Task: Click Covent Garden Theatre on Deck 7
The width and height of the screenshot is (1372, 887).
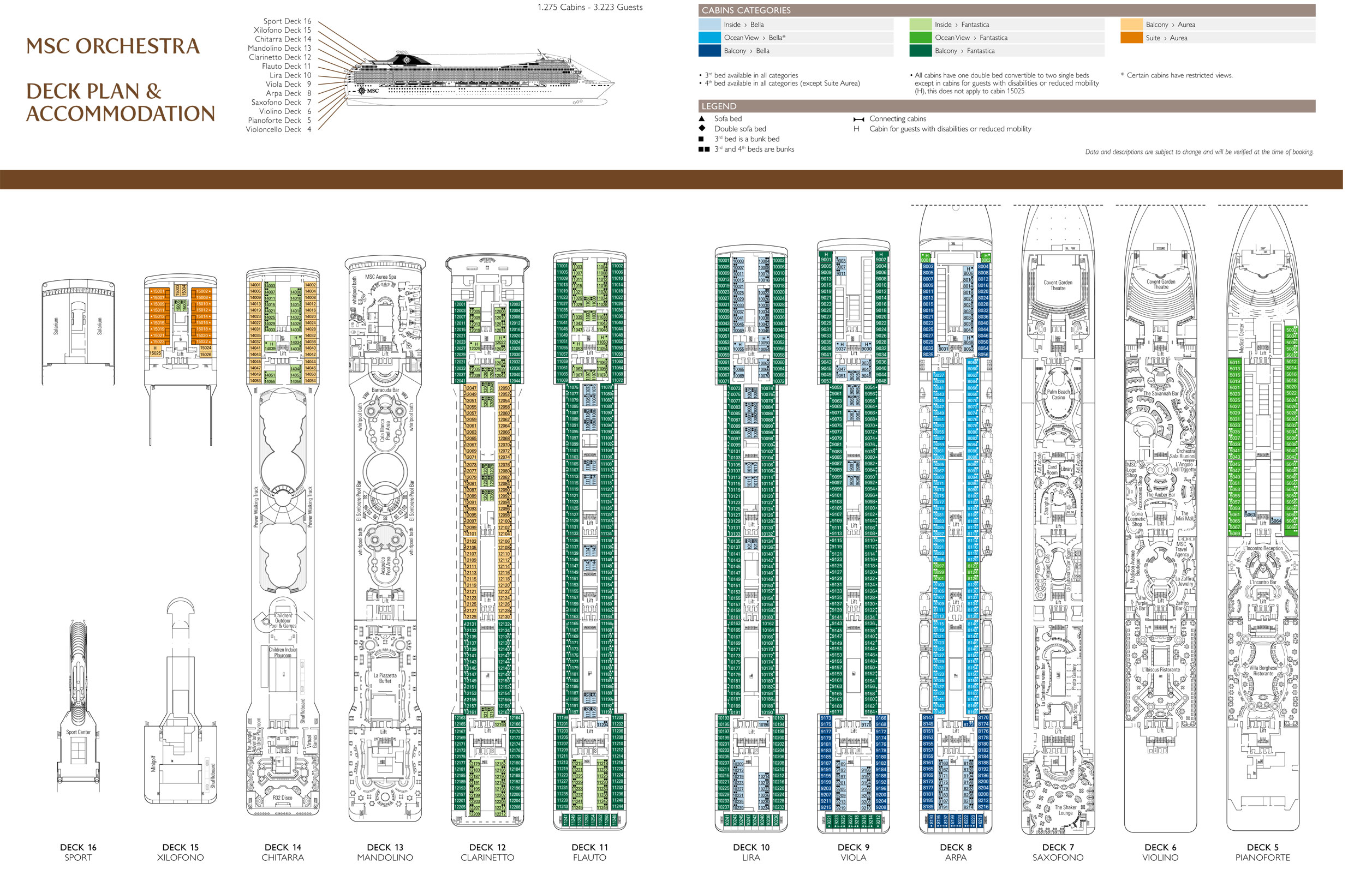Action: click(x=1058, y=285)
